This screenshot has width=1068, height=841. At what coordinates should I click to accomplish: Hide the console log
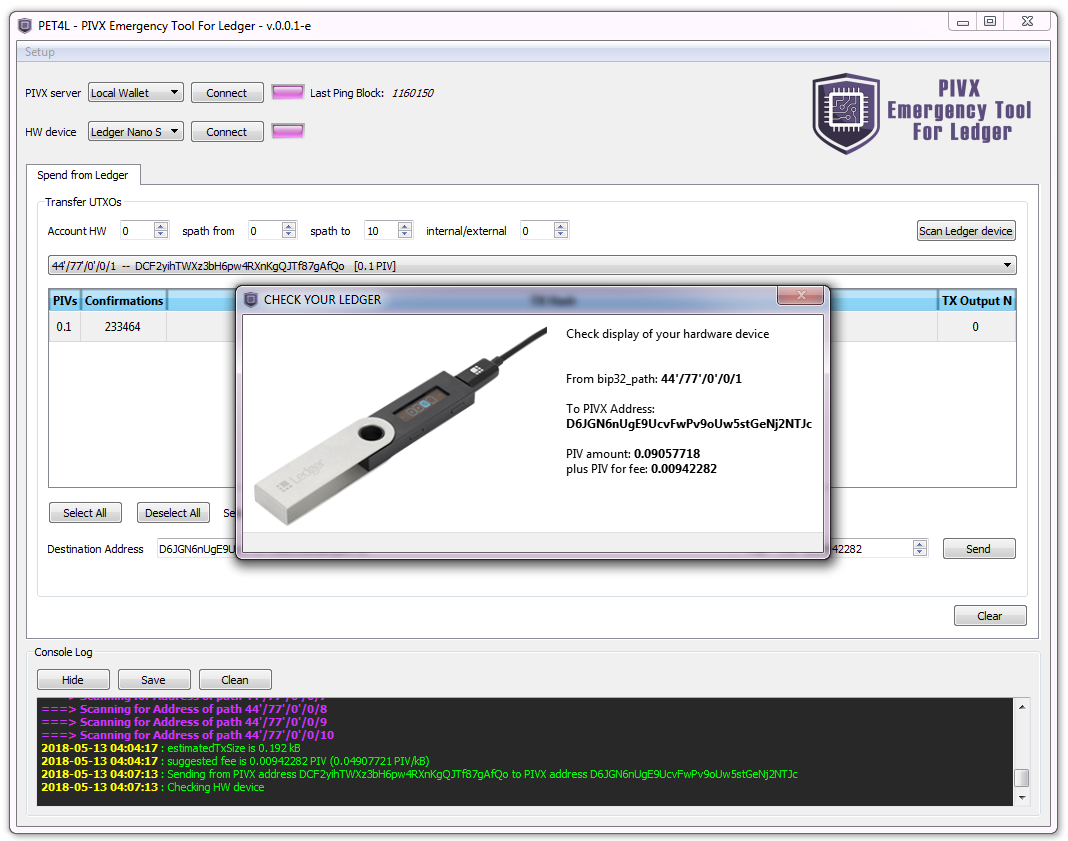(x=73, y=680)
